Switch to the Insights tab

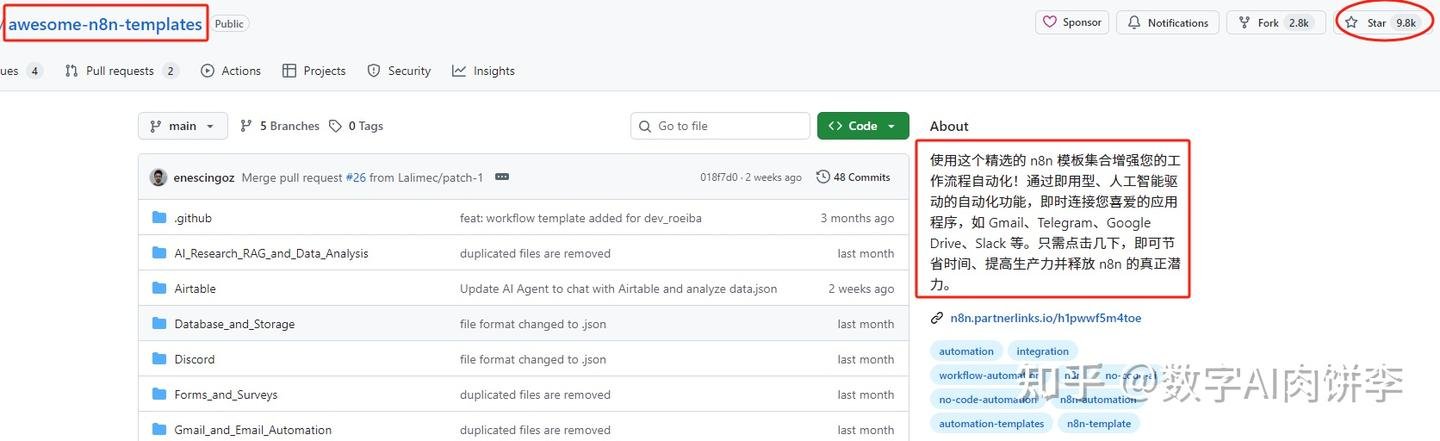483,71
